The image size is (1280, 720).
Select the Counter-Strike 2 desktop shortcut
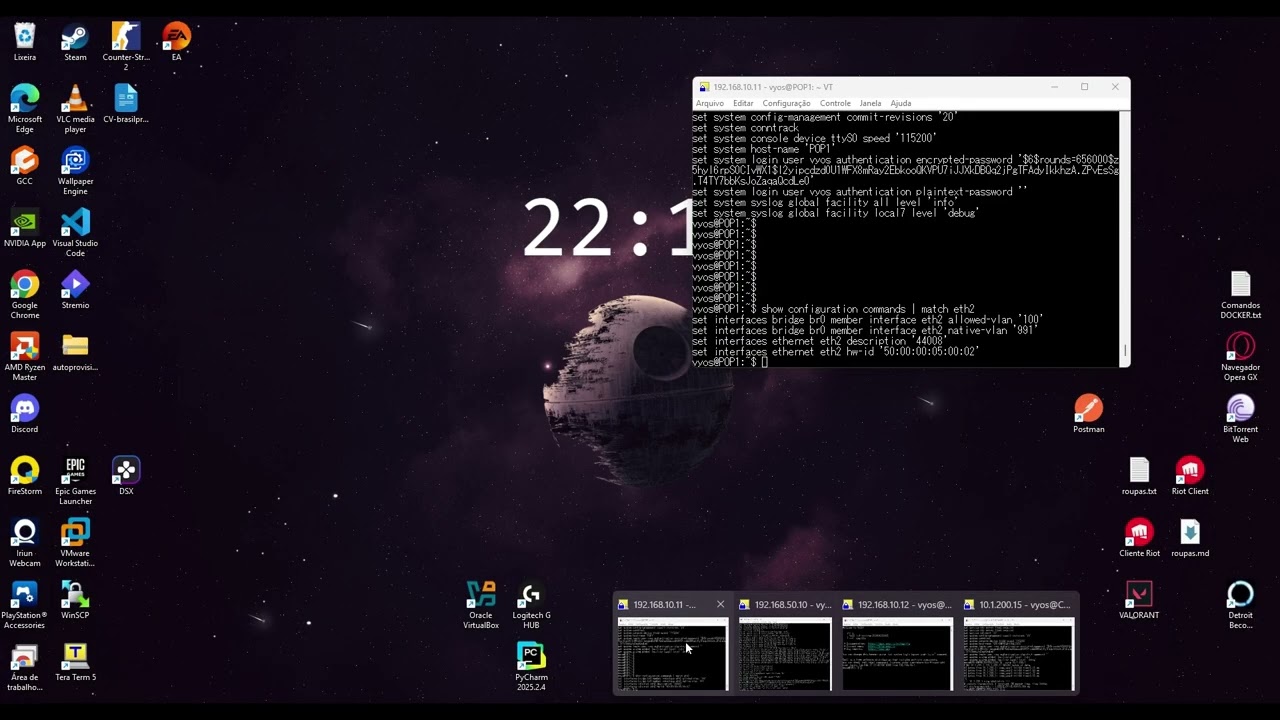click(126, 46)
